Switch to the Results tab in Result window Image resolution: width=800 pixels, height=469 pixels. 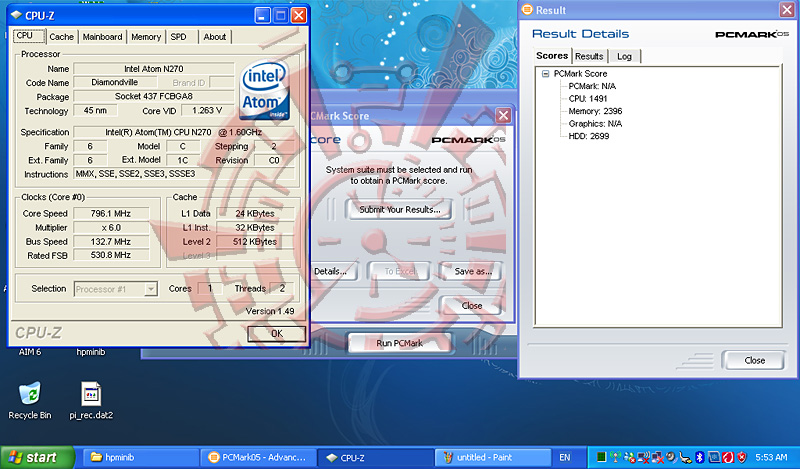click(589, 56)
